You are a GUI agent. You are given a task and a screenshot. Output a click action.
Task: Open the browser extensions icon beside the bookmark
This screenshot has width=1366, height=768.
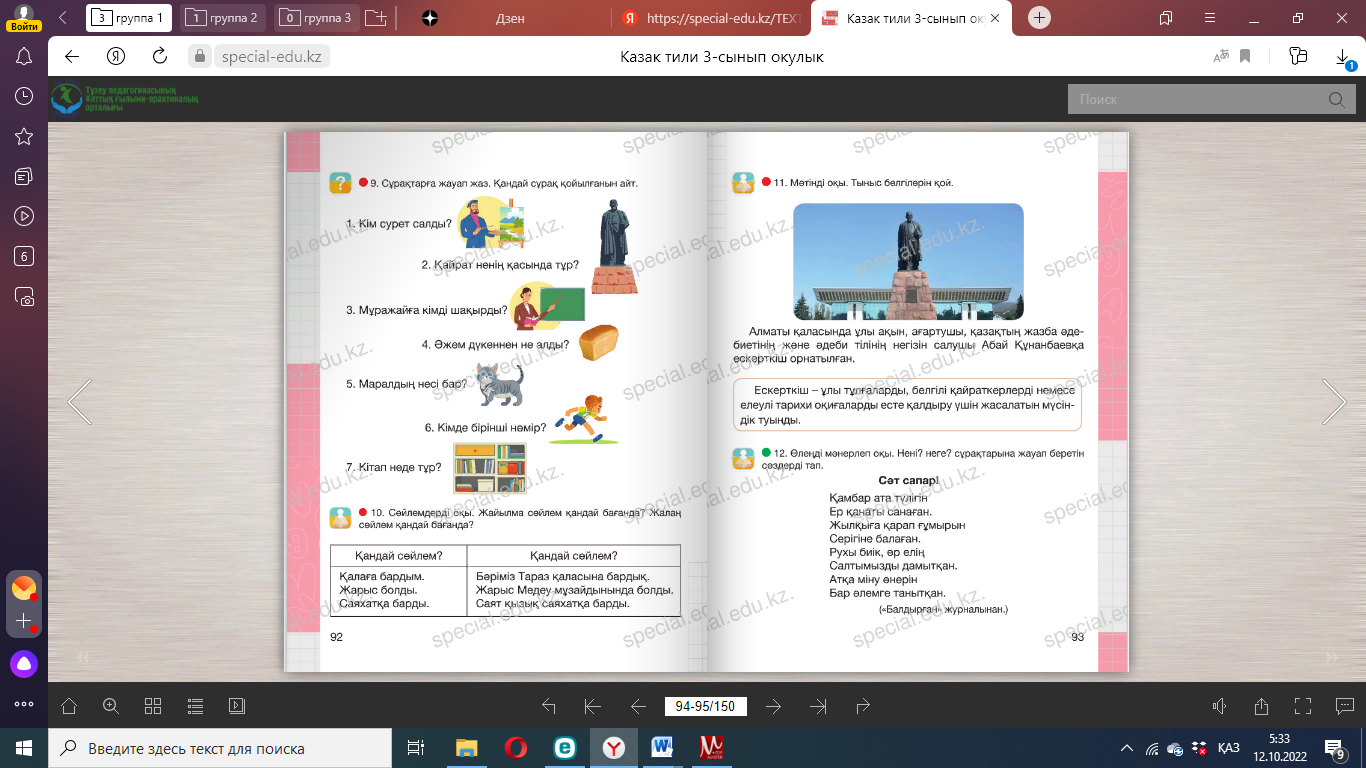(x=1299, y=56)
